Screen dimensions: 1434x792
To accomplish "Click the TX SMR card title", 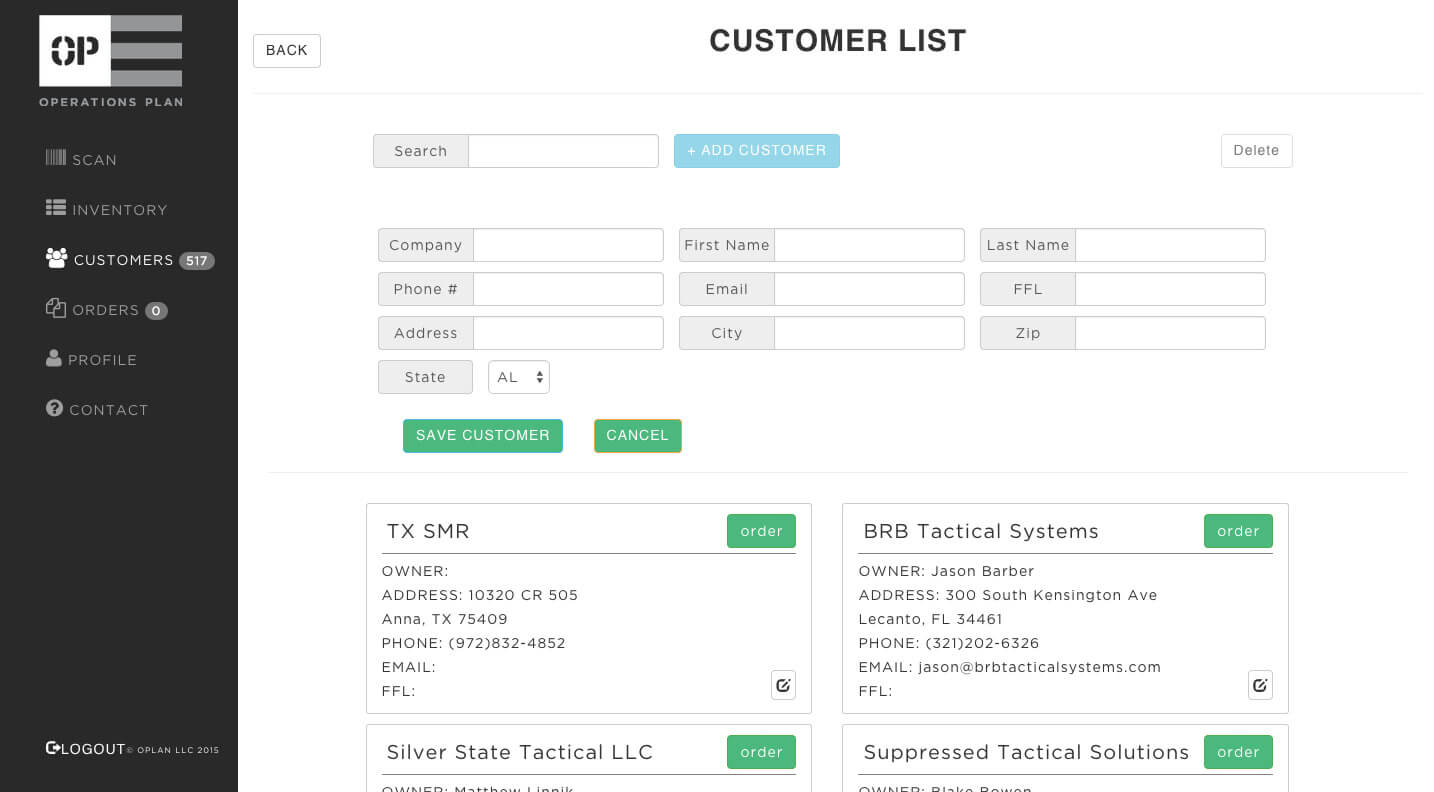I will click(428, 531).
